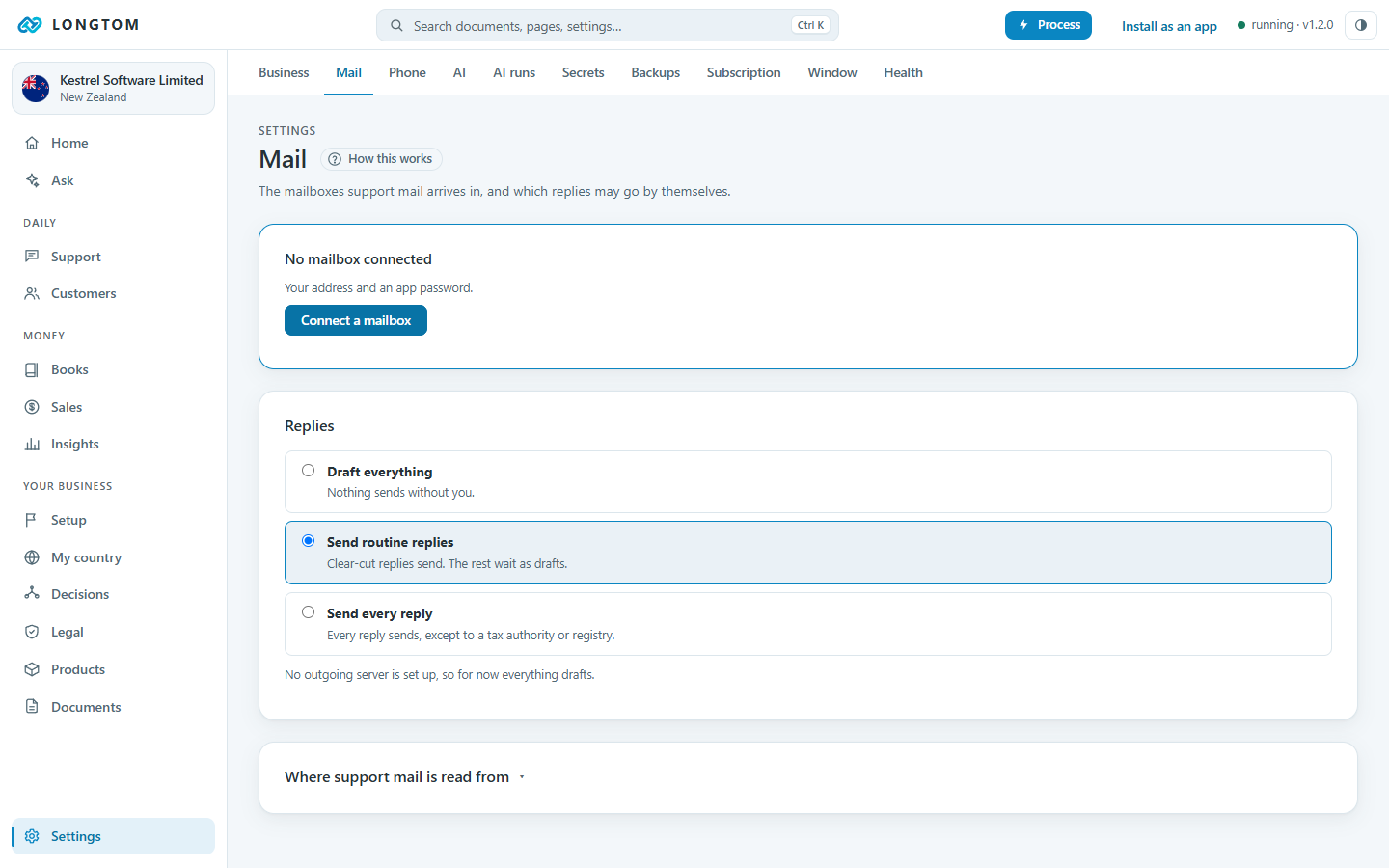Open the Business settings tab

[284, 72]
